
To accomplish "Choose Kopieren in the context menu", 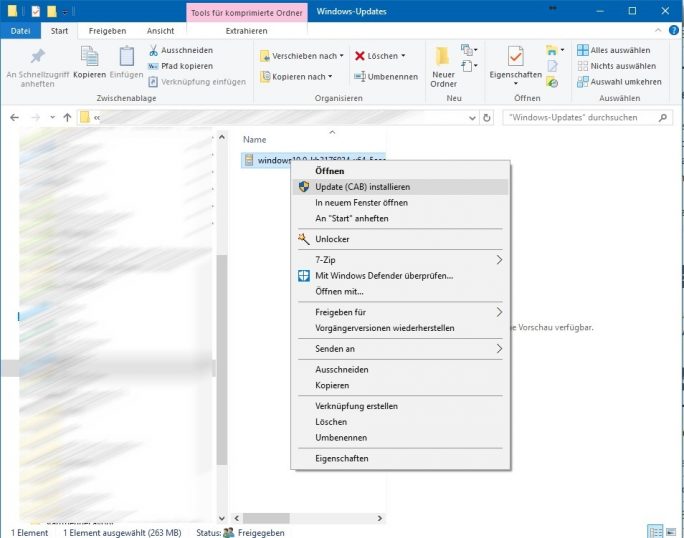I will 400,386.
